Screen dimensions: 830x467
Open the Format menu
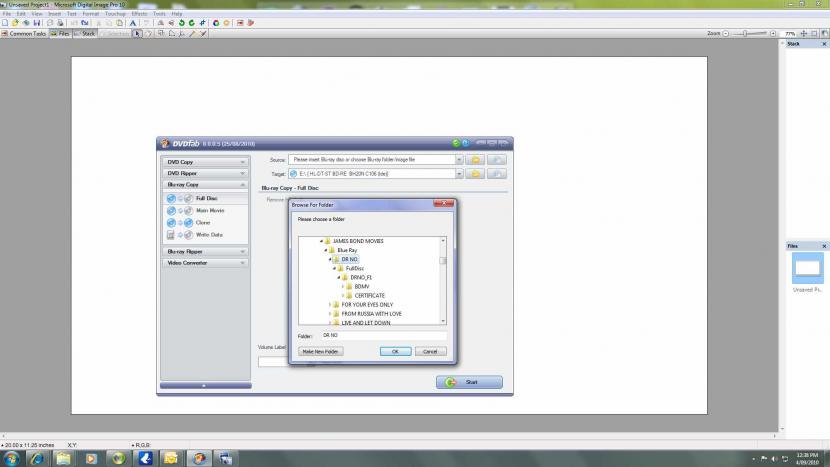tap(91, 14)
